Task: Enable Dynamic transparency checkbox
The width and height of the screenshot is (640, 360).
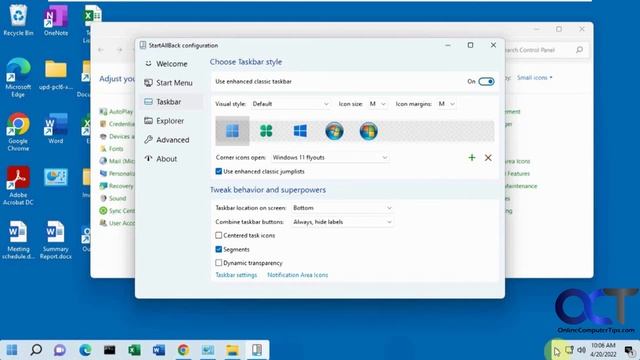Action: [218, 263]
